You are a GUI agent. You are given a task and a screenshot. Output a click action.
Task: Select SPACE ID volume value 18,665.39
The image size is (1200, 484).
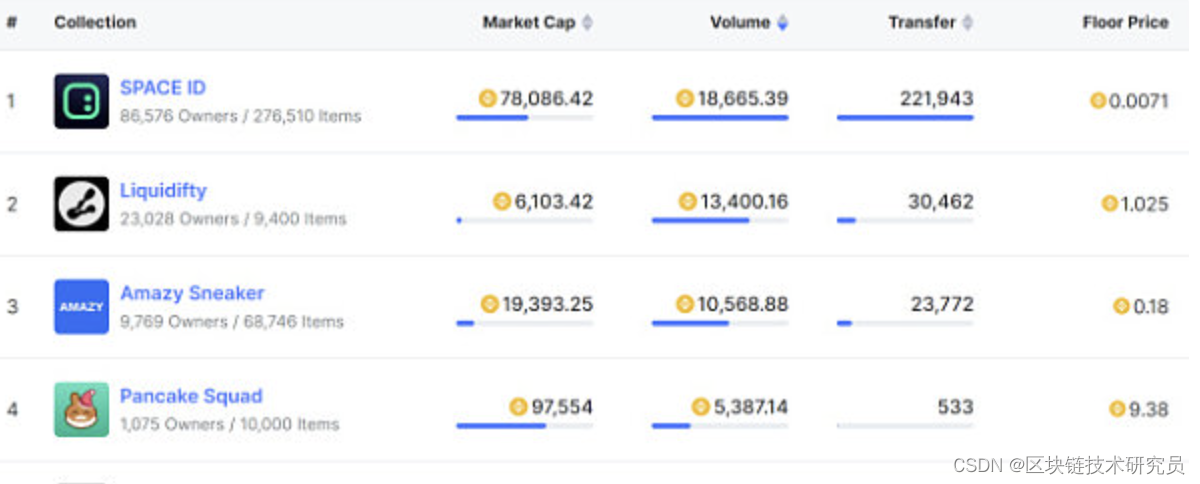(x=742, y=98)
